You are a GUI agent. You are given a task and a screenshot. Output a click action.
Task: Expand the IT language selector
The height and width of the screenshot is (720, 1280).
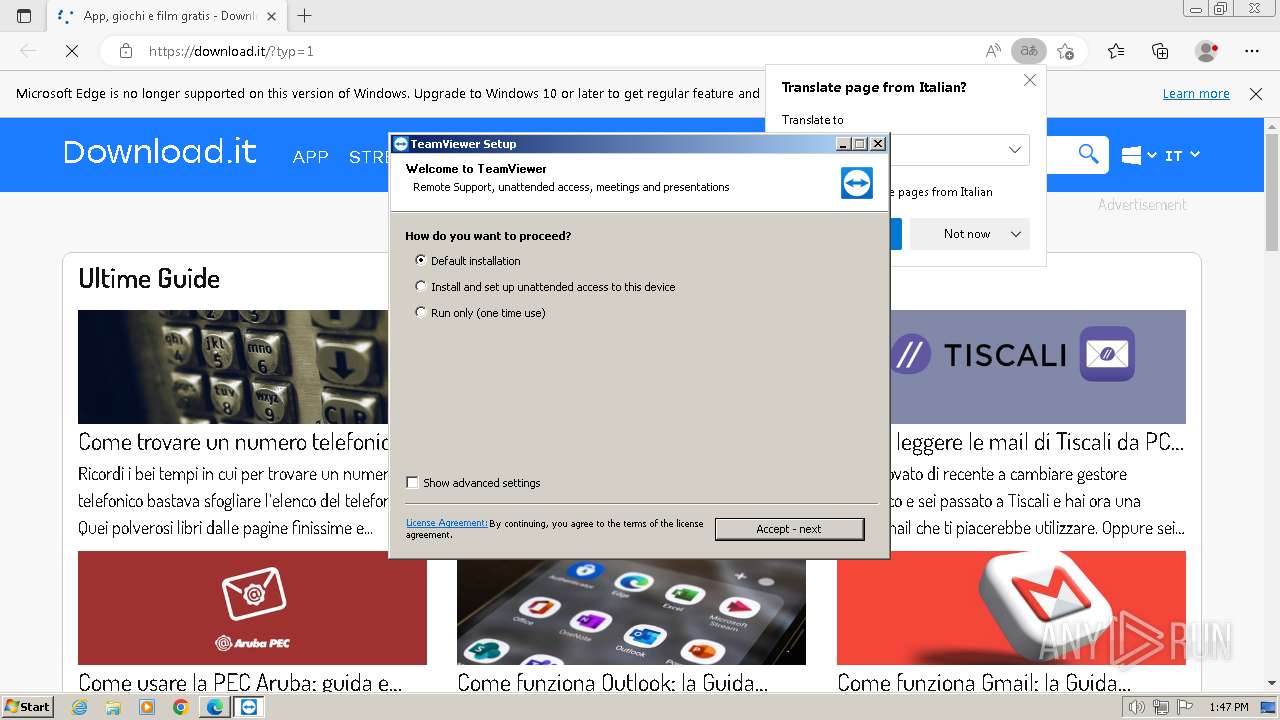point(1182,155)
